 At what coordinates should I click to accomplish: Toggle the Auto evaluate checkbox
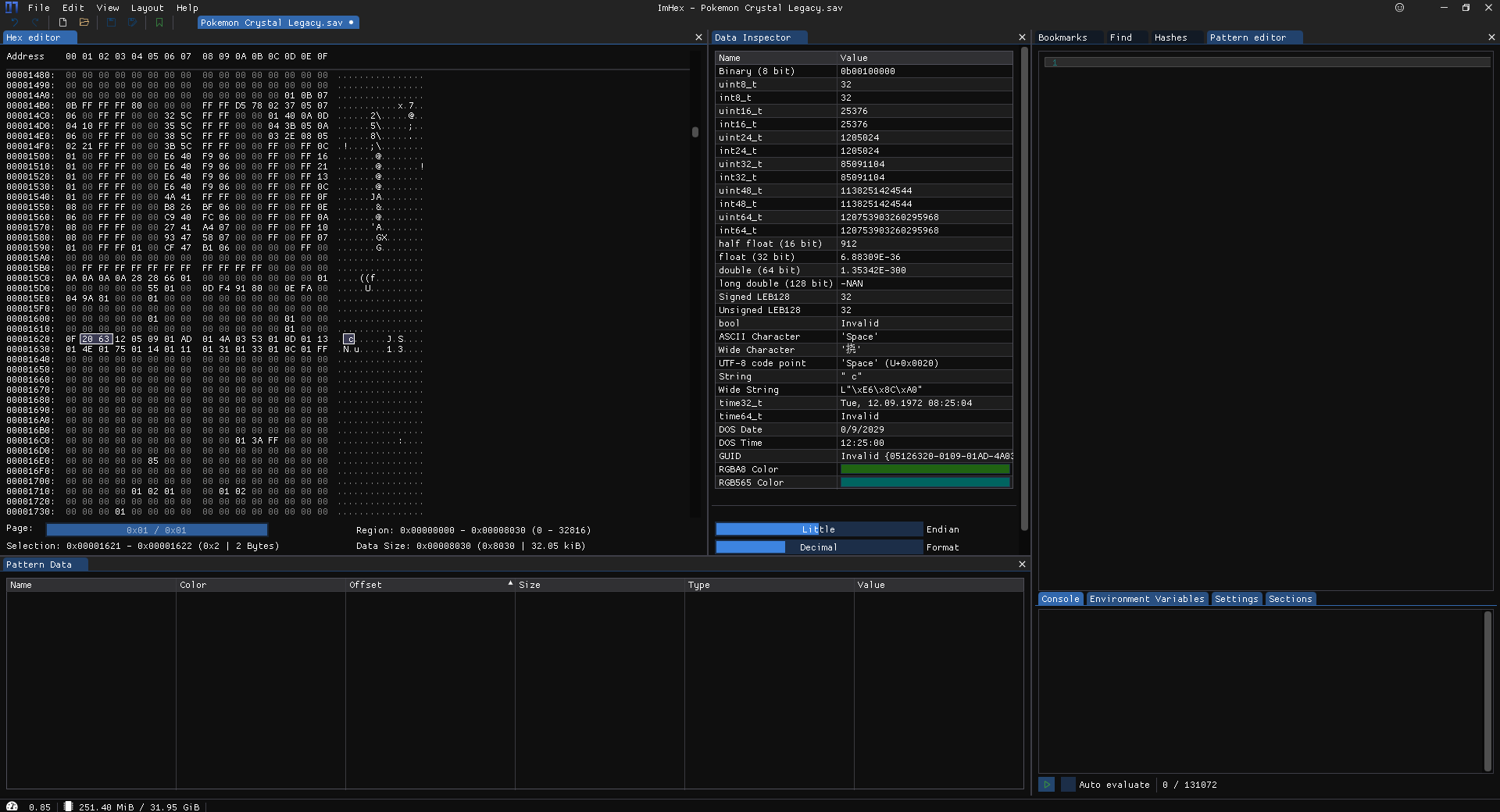pyautogui.click(x=1068, y=785)
